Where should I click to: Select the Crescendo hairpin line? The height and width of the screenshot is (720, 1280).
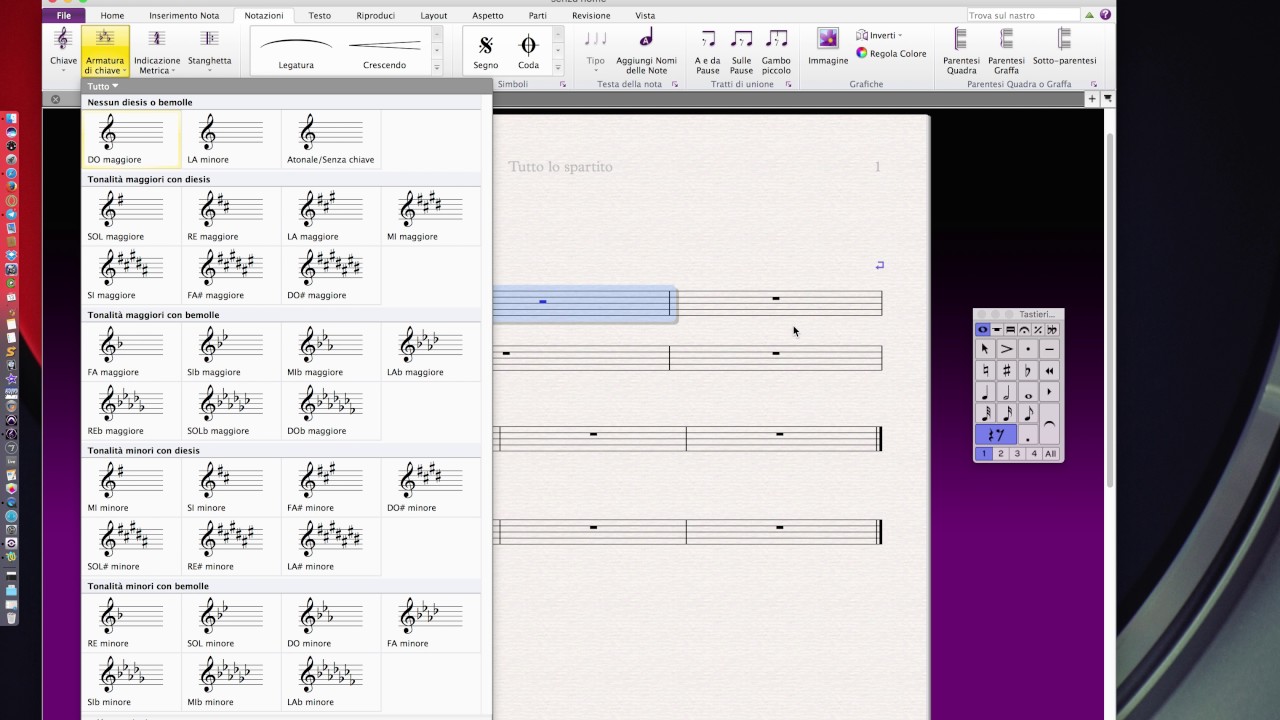tap(384, 50)
